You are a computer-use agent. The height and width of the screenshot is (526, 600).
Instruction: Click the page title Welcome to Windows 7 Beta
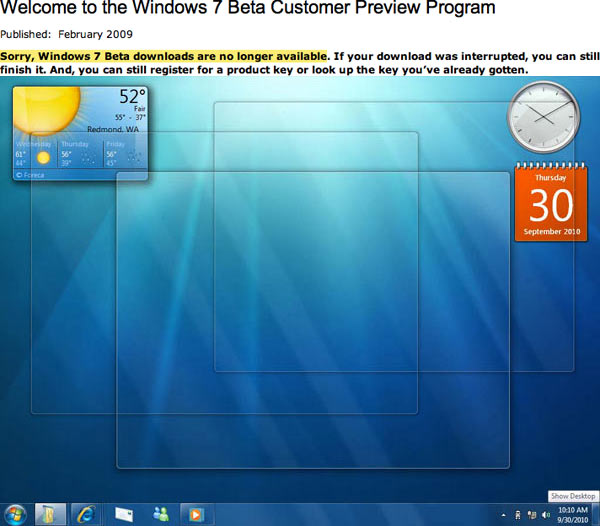click(x=248, y=7)
